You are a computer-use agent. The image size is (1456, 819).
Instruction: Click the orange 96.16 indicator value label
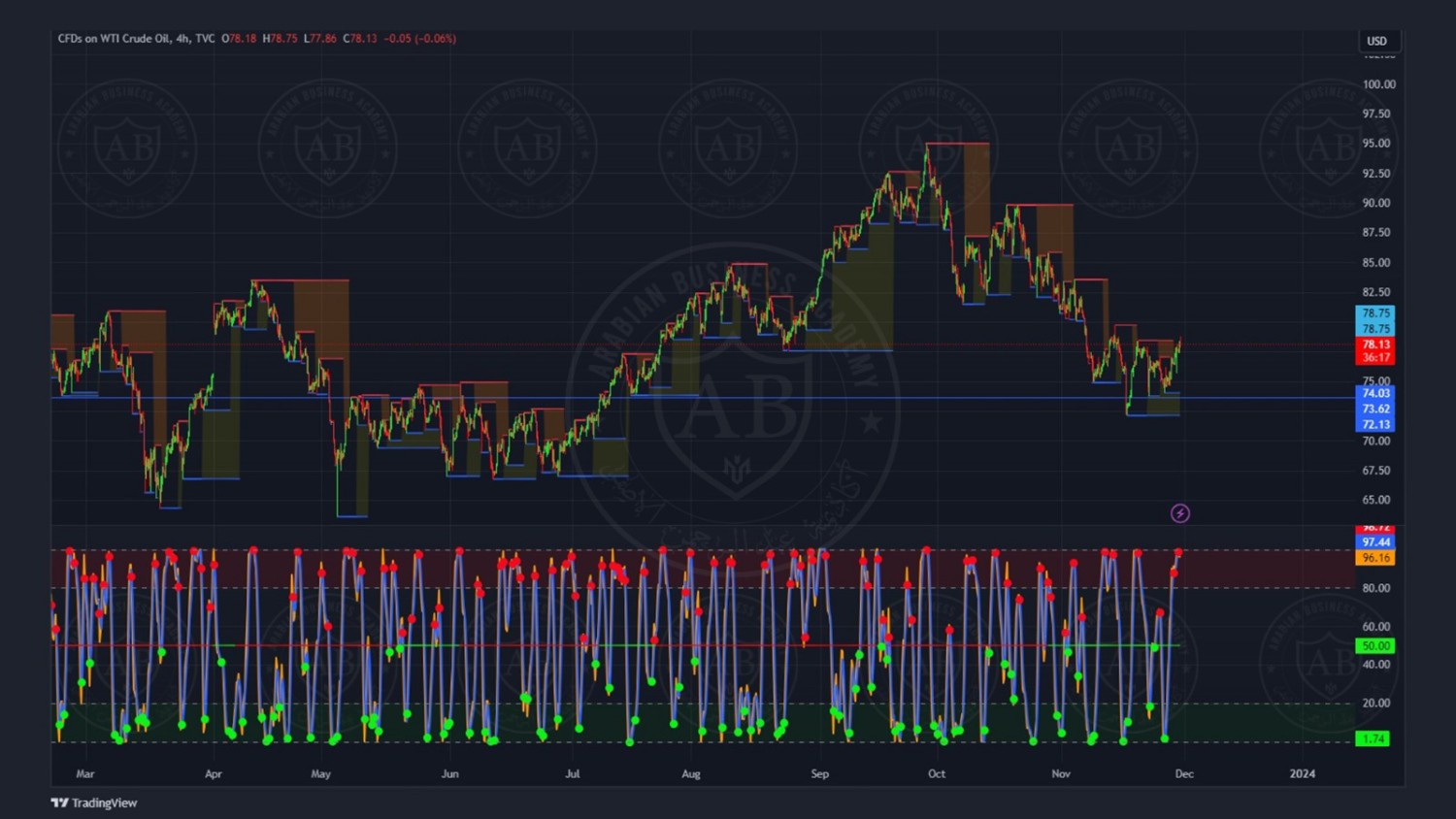click(x=1374, y=558)
